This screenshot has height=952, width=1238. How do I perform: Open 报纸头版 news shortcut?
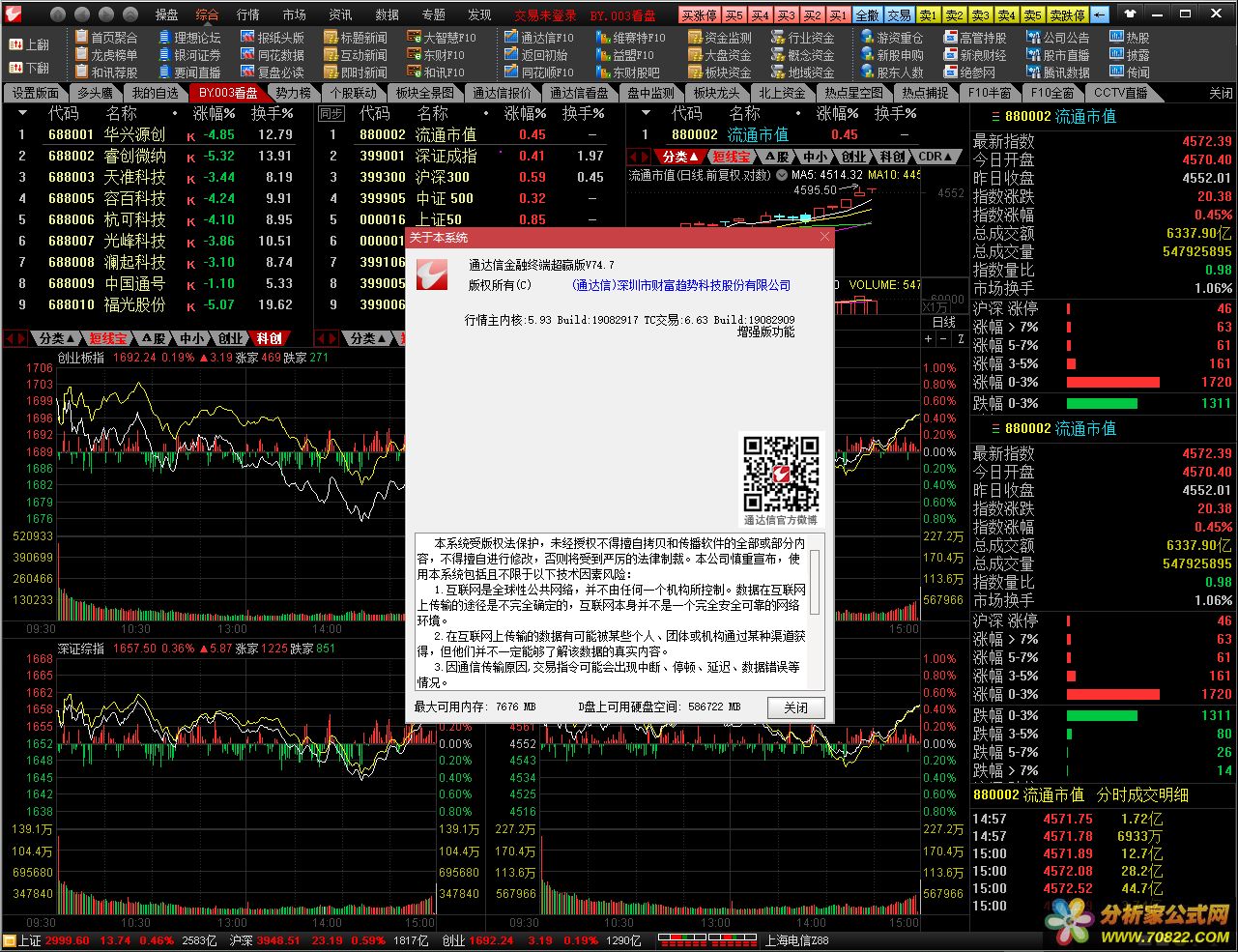(x=273, y=38)
